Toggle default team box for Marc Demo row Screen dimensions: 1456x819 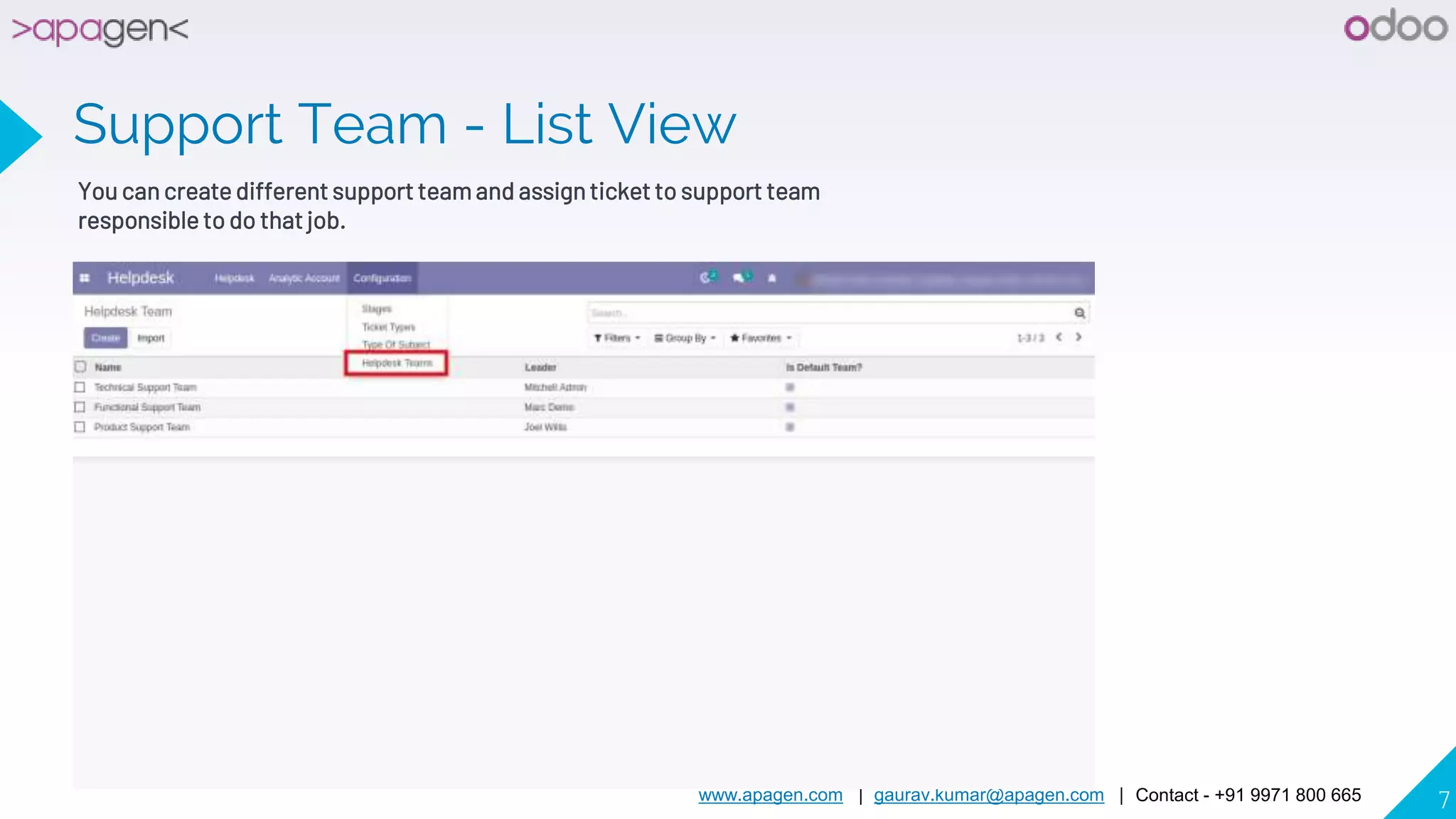[790, 407]
